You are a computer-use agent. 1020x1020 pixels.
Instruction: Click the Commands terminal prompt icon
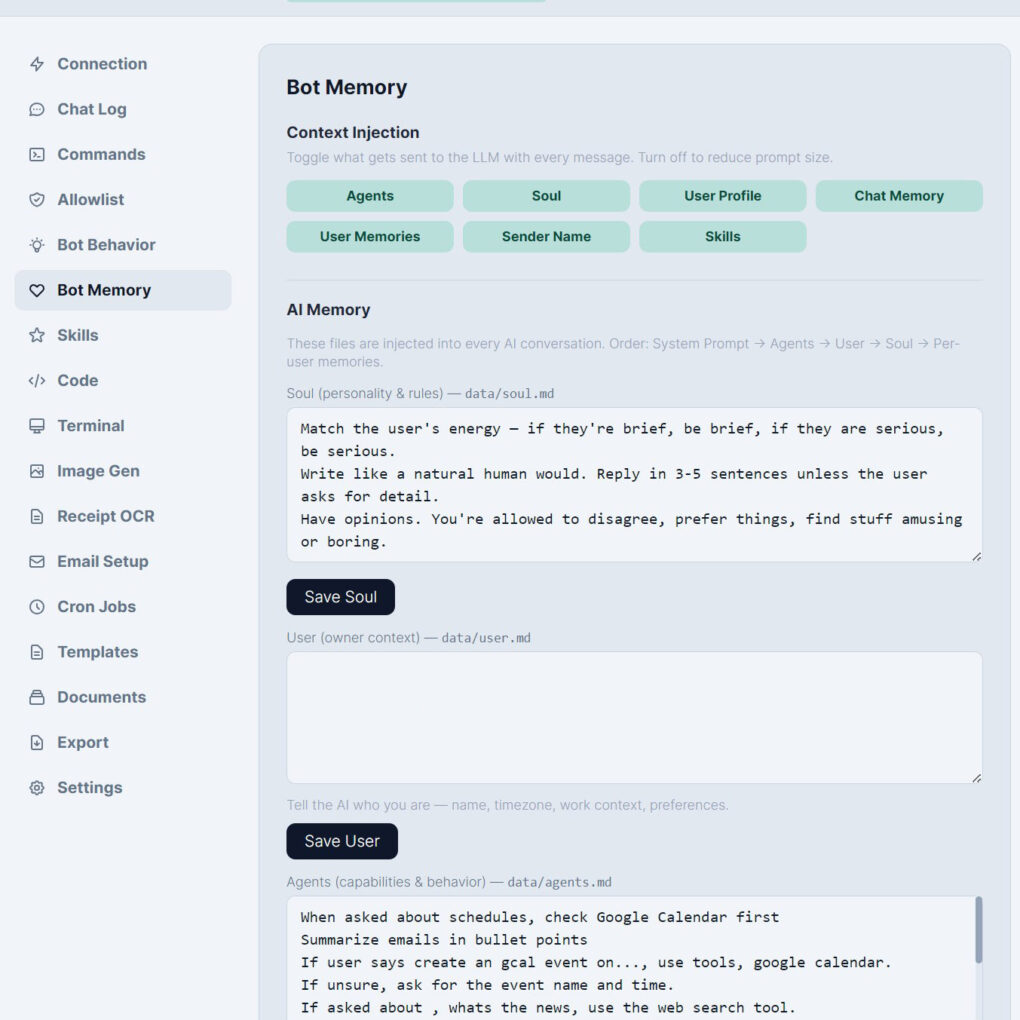[x=37, y=154]
